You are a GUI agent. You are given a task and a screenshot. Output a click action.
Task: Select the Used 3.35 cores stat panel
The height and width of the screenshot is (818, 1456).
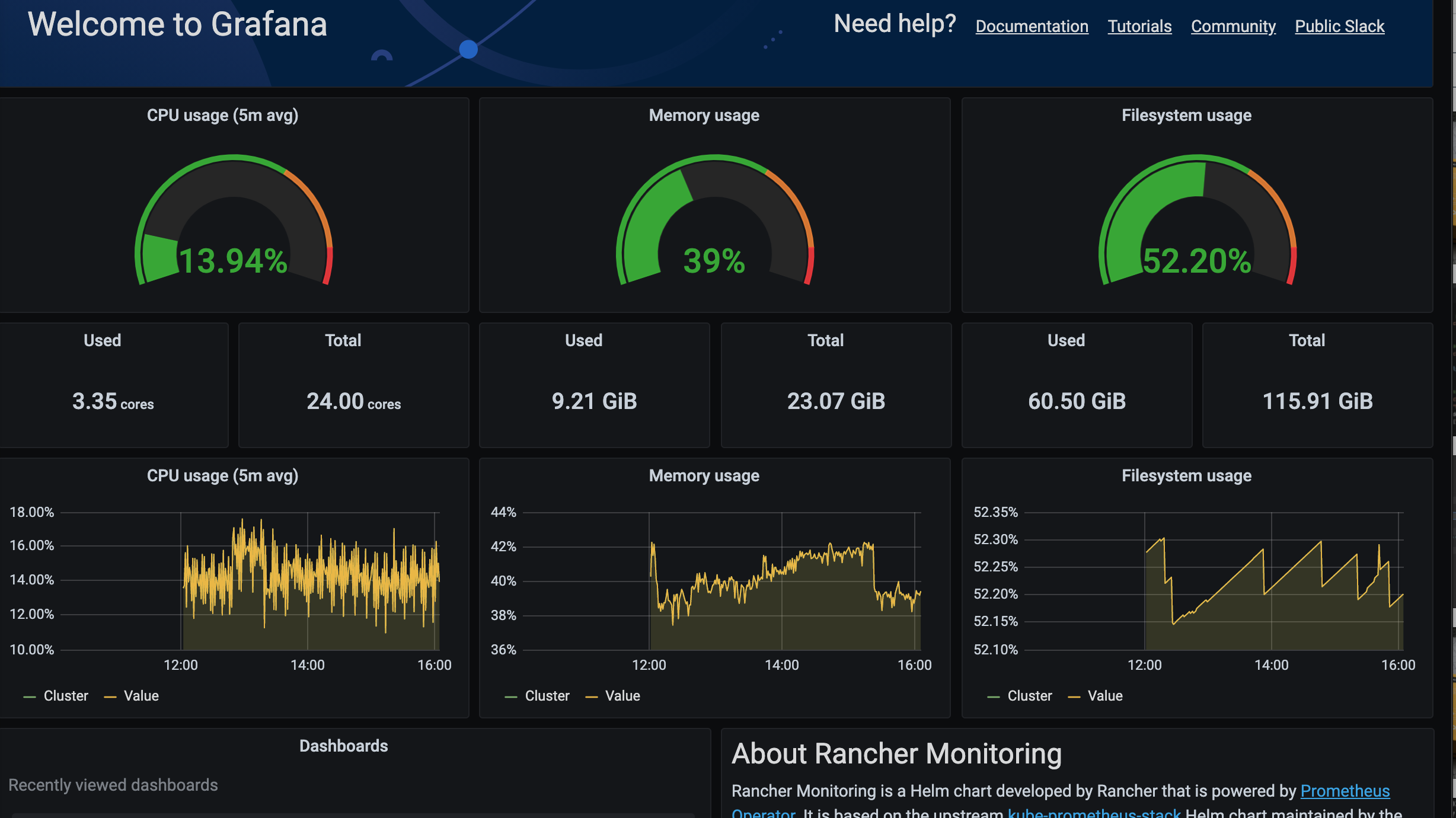[x=113, y=385]
